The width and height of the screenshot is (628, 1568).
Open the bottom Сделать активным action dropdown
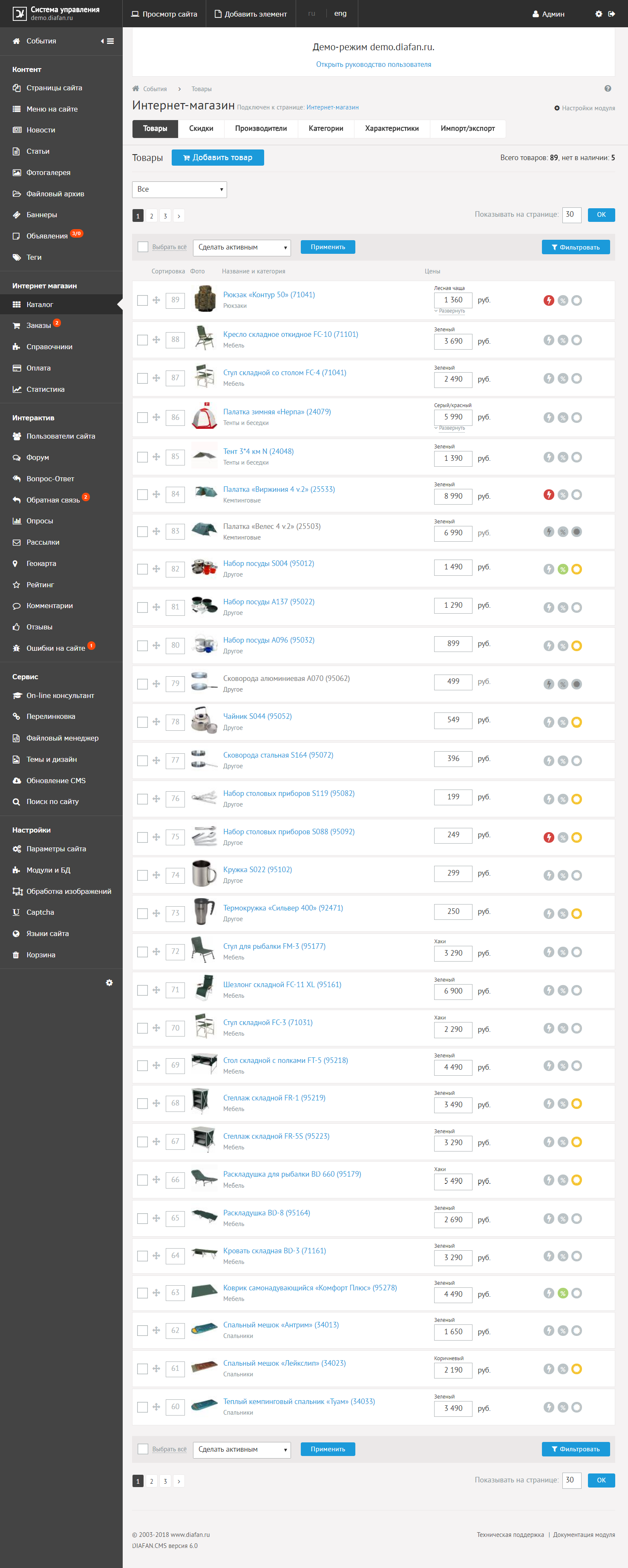(242, 1449)
